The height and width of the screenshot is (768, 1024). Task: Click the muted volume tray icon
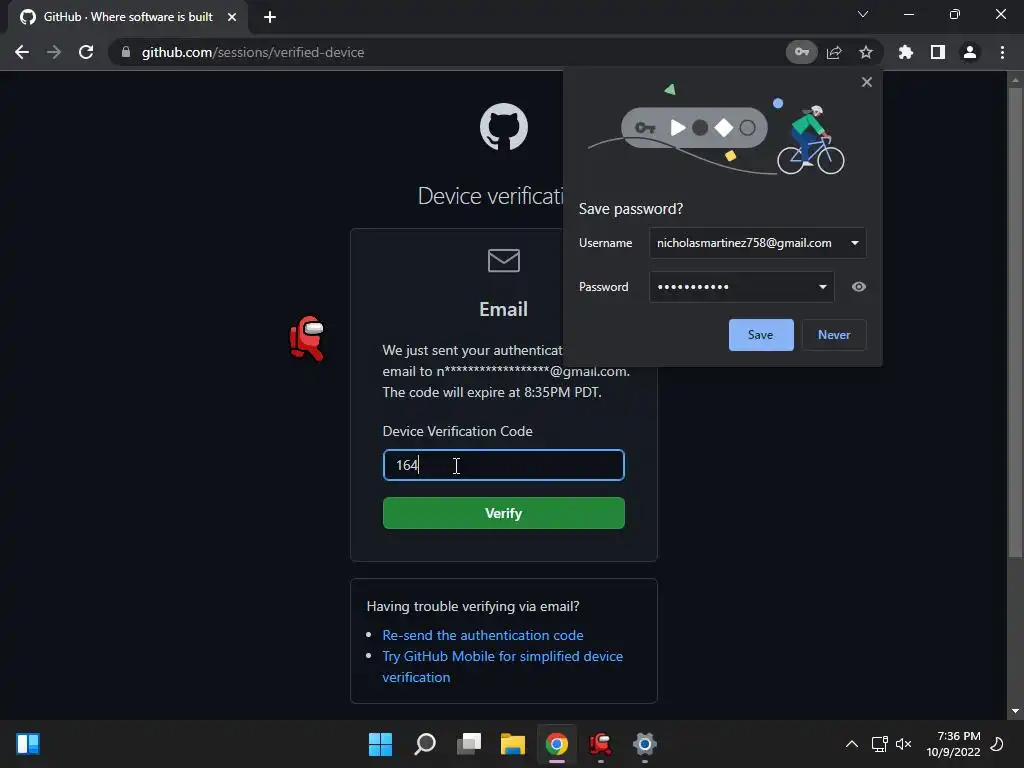[x=904, y=744]
